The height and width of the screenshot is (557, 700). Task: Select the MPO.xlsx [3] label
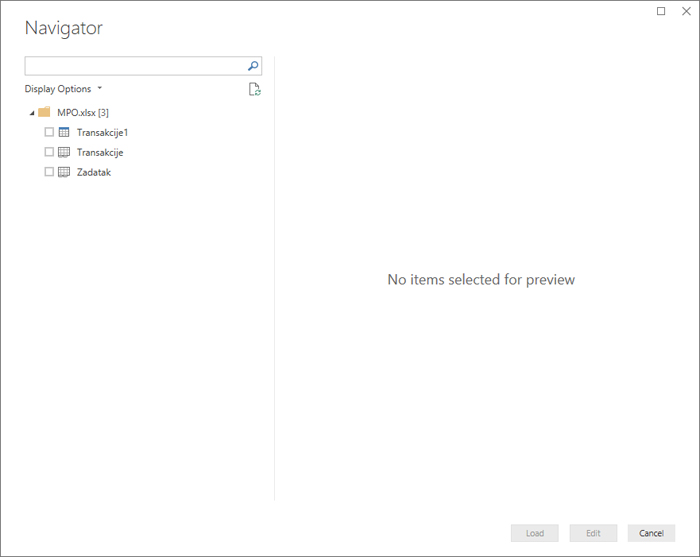[83, 112]
